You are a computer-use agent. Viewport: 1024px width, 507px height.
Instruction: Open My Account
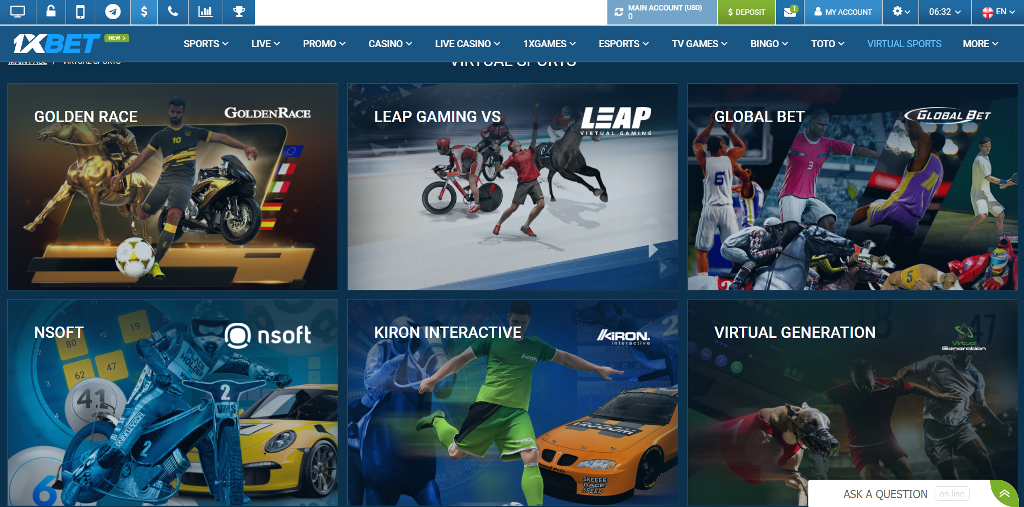843,12
